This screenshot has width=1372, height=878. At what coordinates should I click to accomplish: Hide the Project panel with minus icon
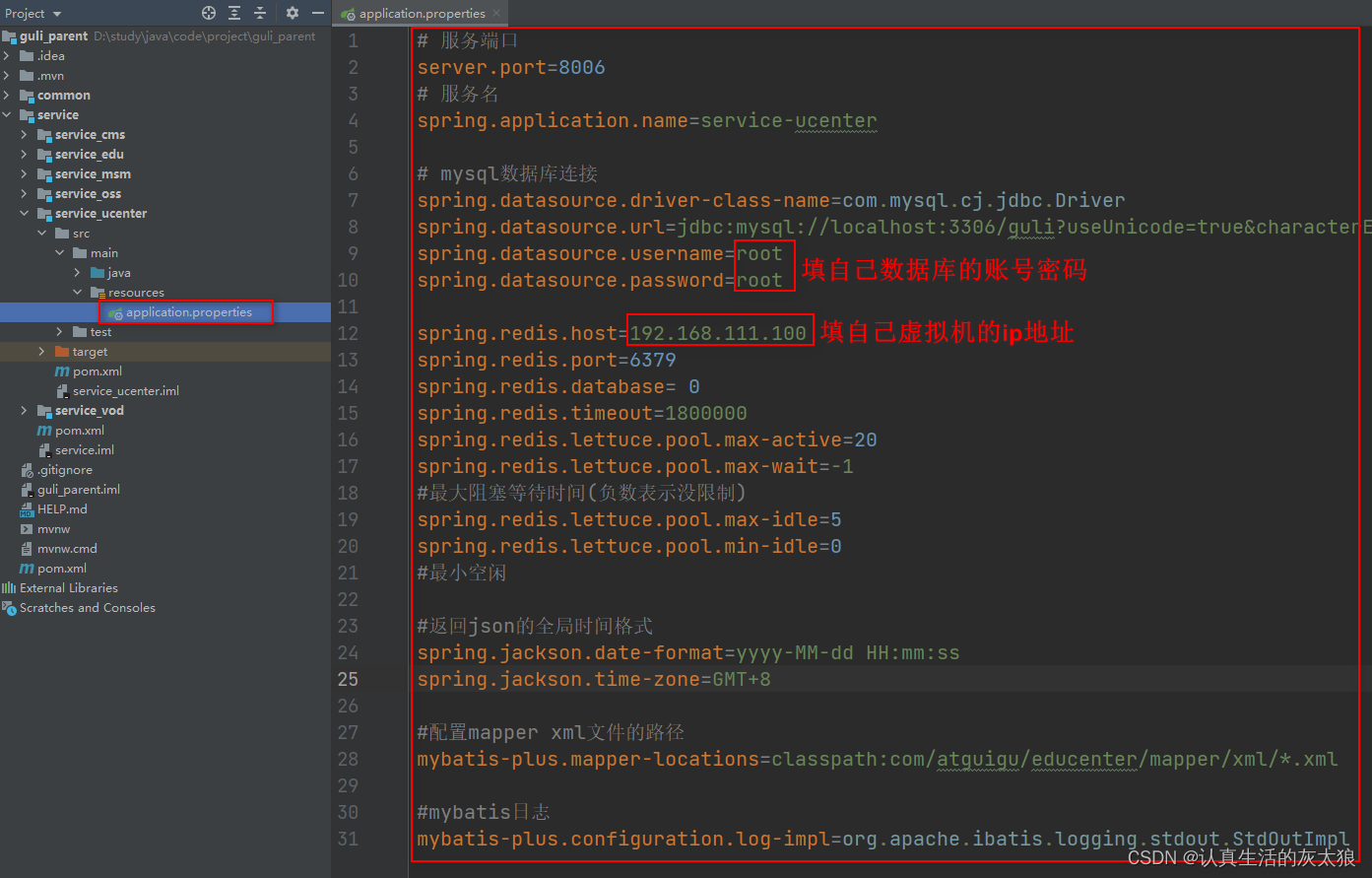click(318, 13)
